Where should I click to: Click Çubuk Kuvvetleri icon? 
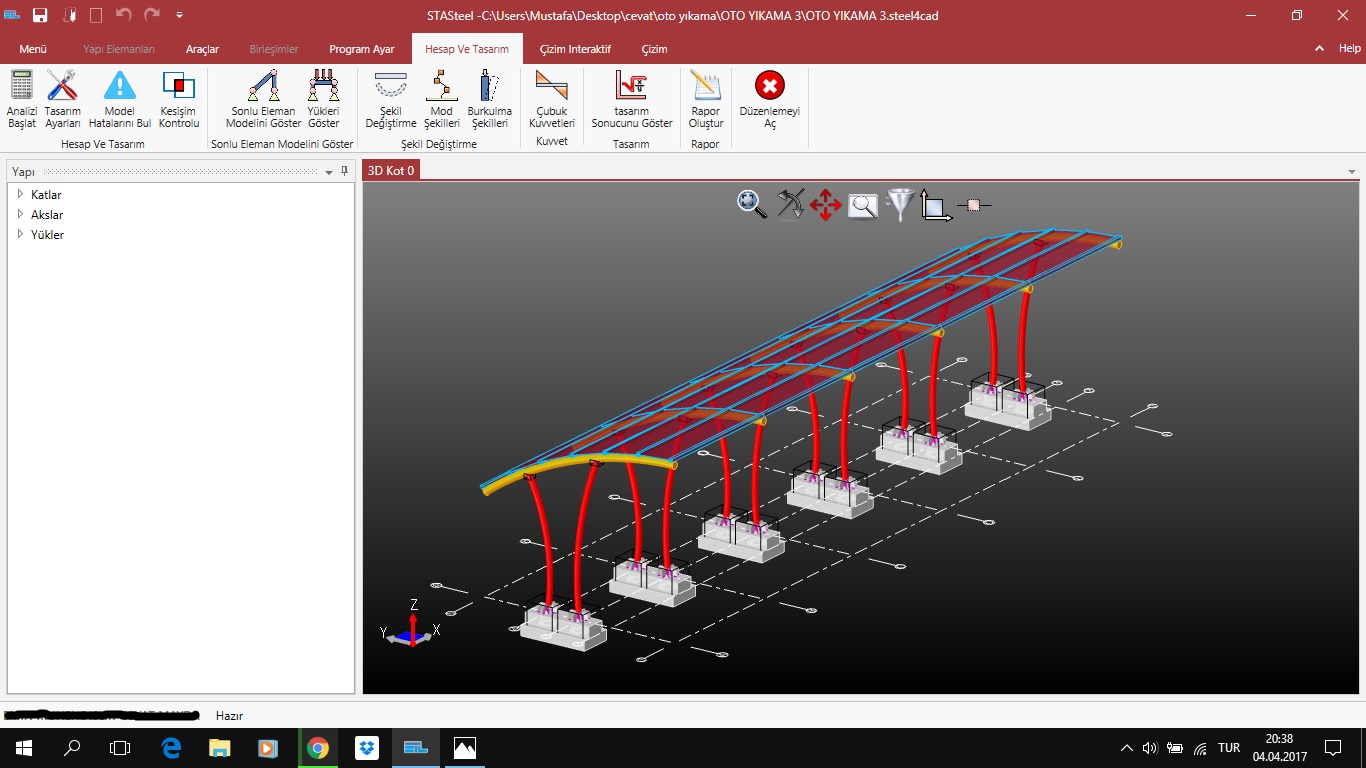[x=551, y=87]
